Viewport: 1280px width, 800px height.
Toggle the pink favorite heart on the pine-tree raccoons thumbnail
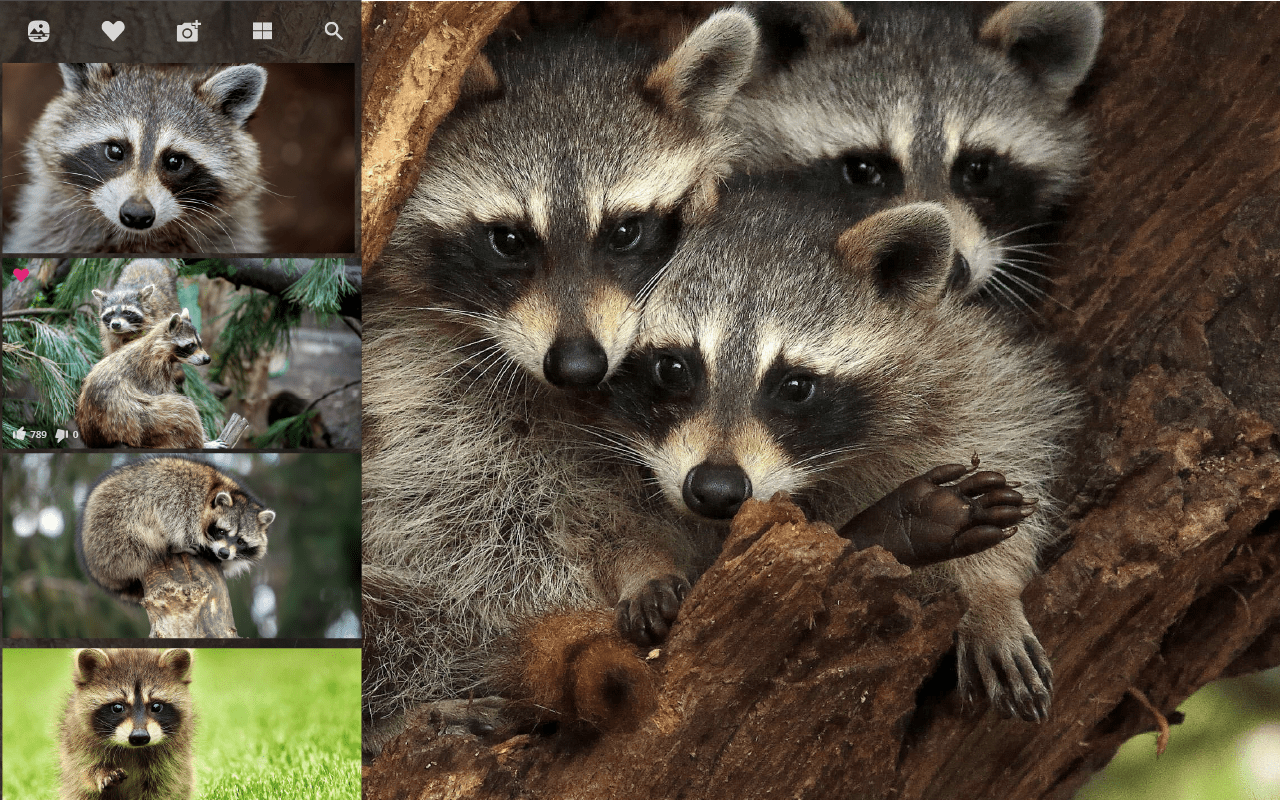click(21, 275)
